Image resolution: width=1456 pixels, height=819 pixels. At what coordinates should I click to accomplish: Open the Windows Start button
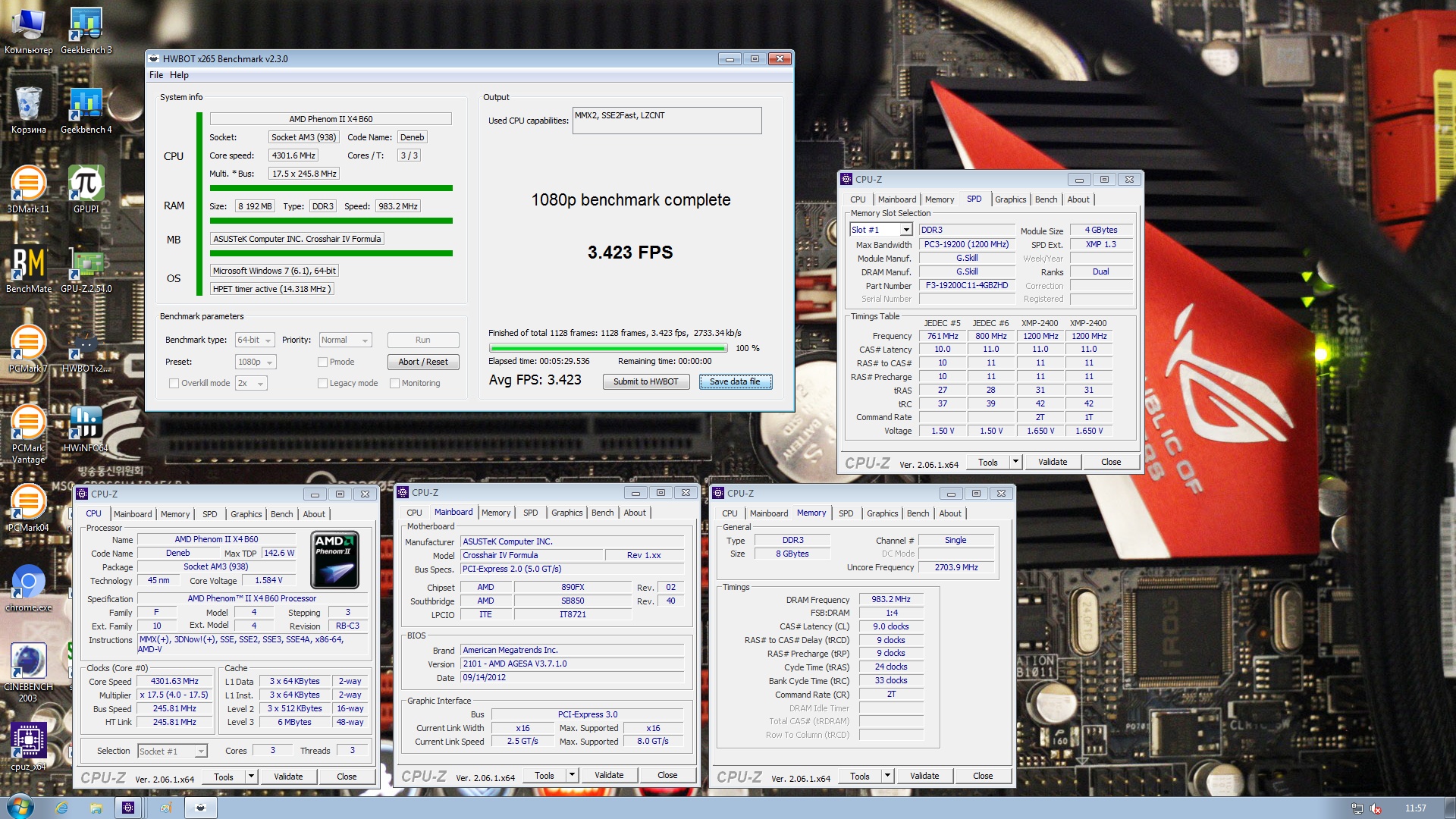(20, 807)
